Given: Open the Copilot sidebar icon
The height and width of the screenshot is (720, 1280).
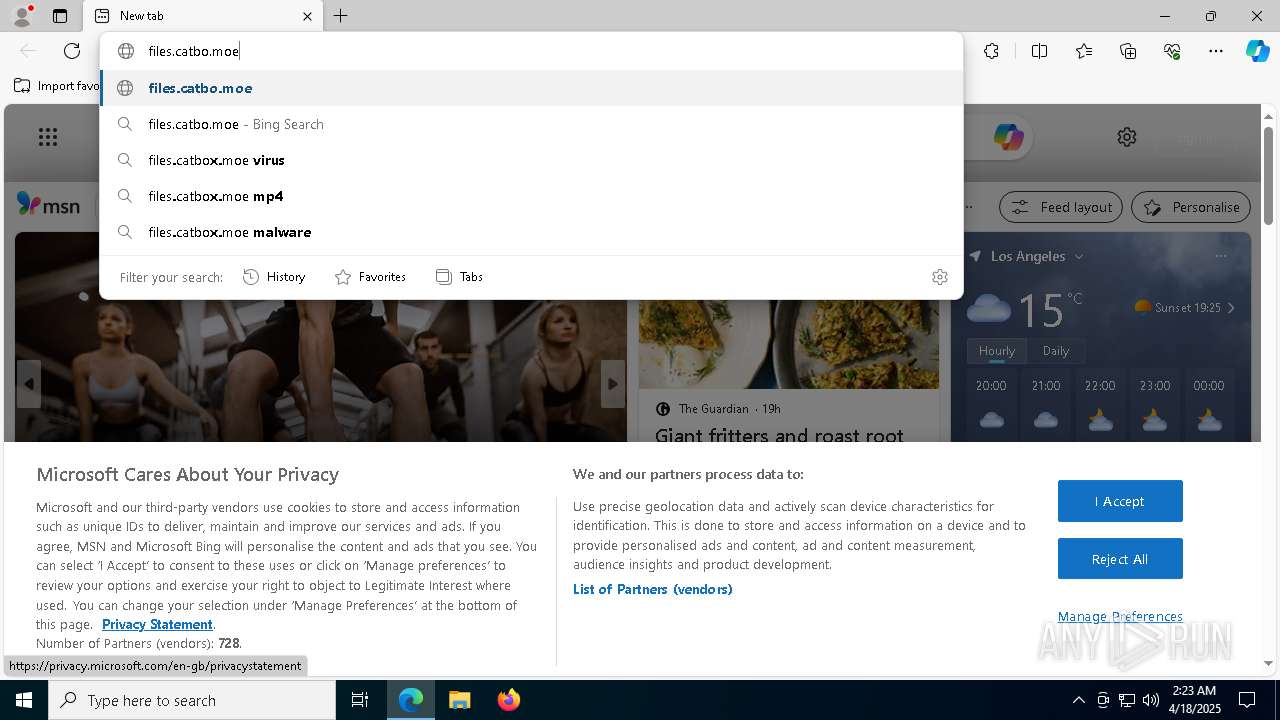Looking at the screenshot, I should (x=1257, y=51).
